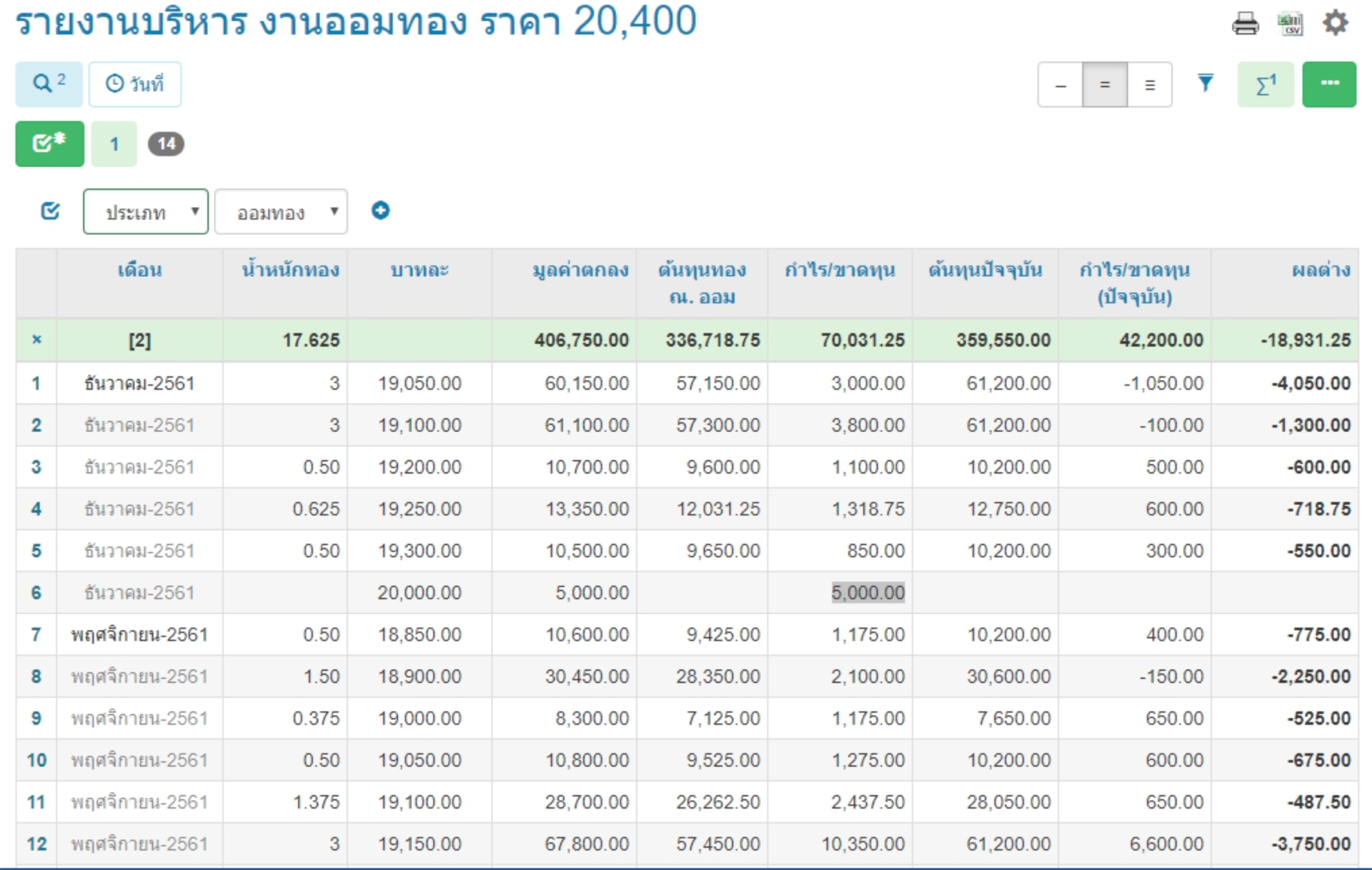Click page 1 button
Image resolution: width=1372 pixels, height=870 pixels.
(x=114, y=144)
